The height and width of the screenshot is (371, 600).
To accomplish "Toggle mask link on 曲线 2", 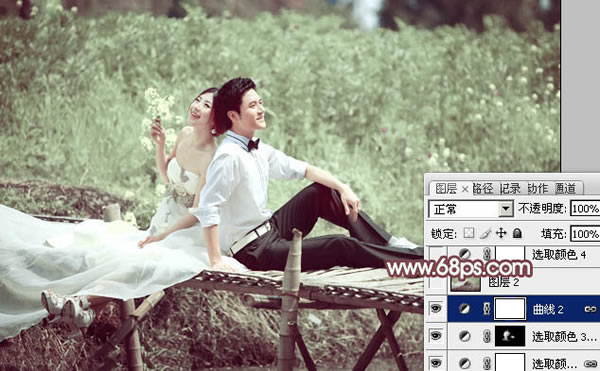I will point(487,309).
